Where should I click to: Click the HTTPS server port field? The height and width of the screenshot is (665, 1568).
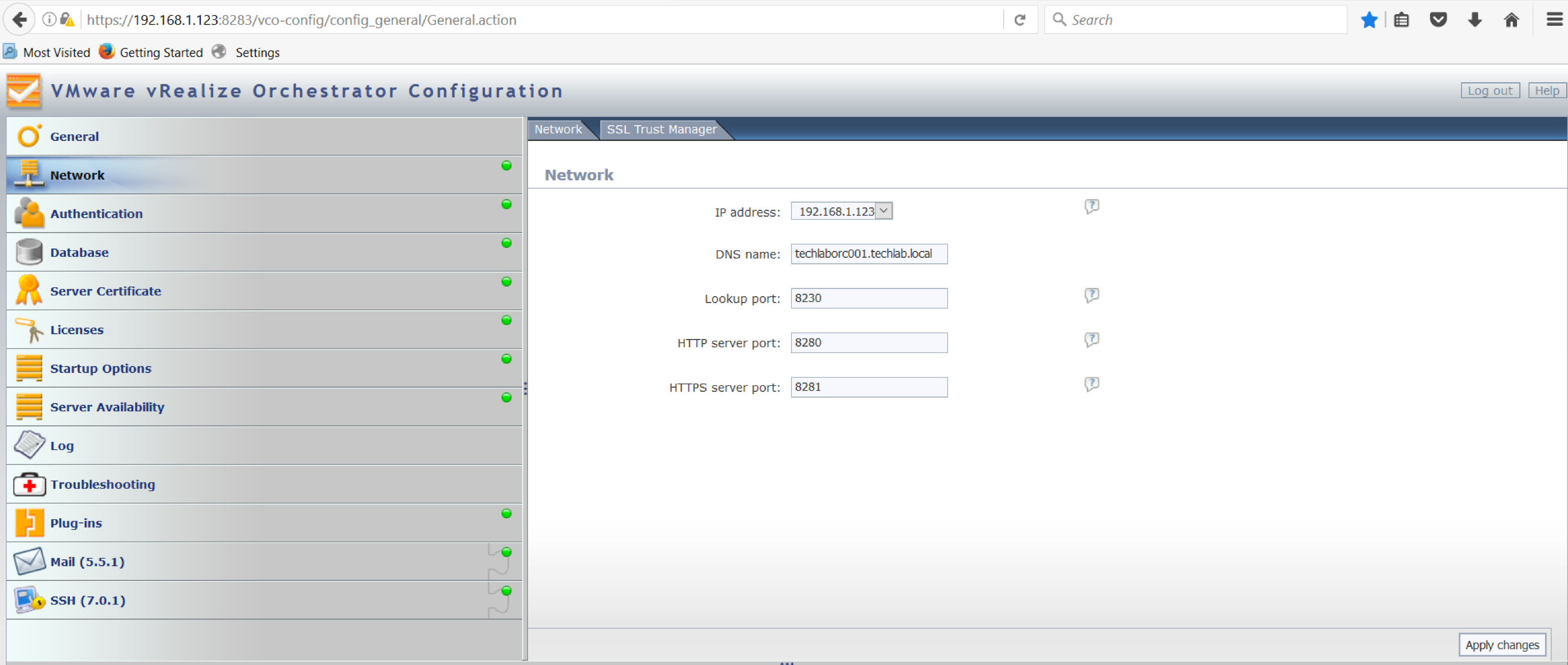869,387
